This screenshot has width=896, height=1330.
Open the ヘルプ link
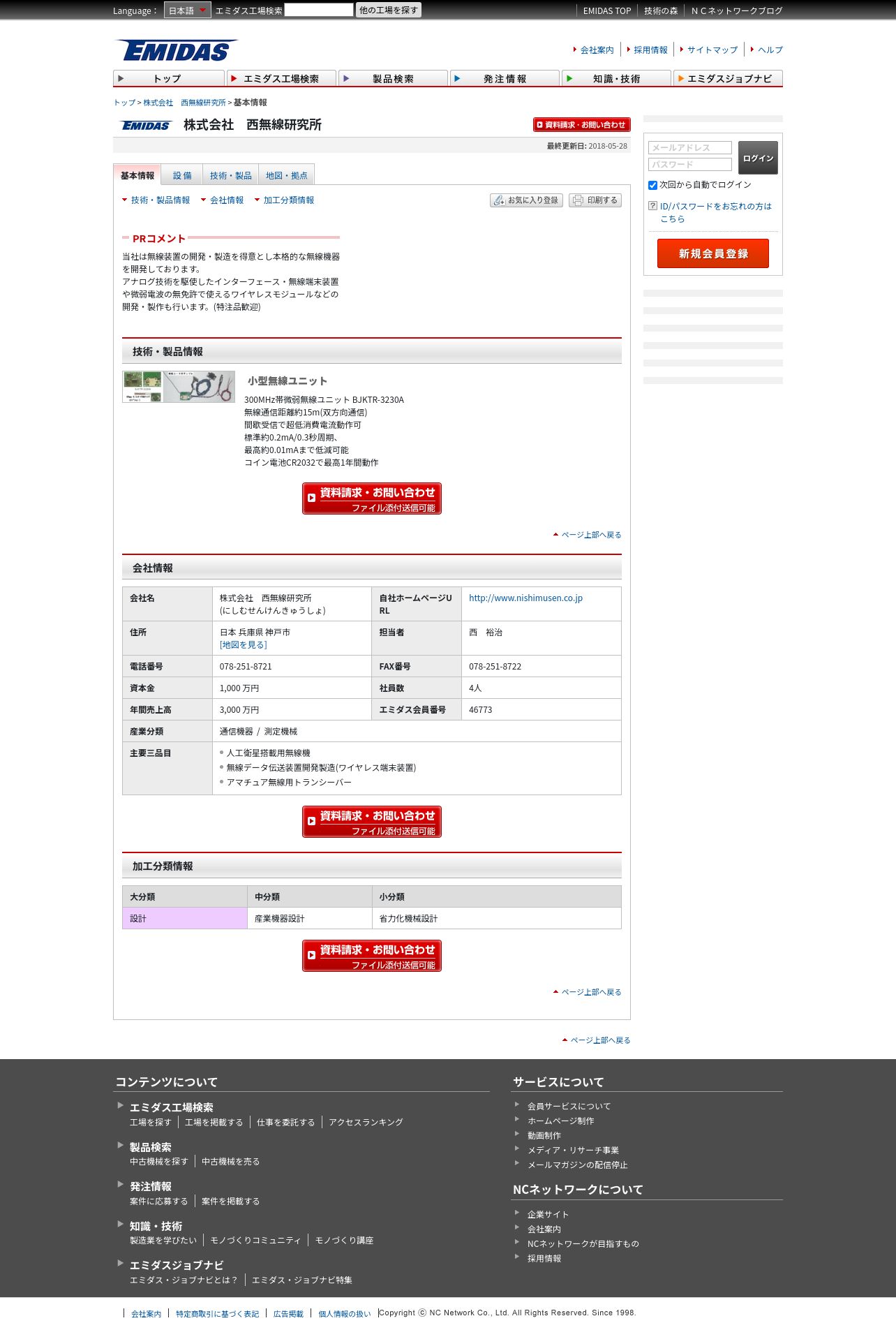coord(770,50)
